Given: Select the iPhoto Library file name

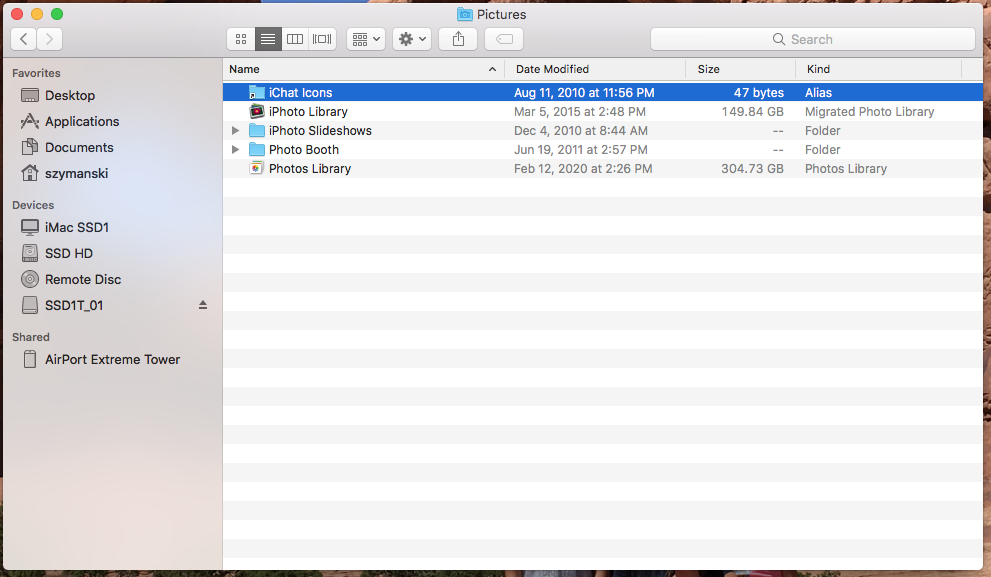Looking at the screenshot, I should (x=308, y=111).
